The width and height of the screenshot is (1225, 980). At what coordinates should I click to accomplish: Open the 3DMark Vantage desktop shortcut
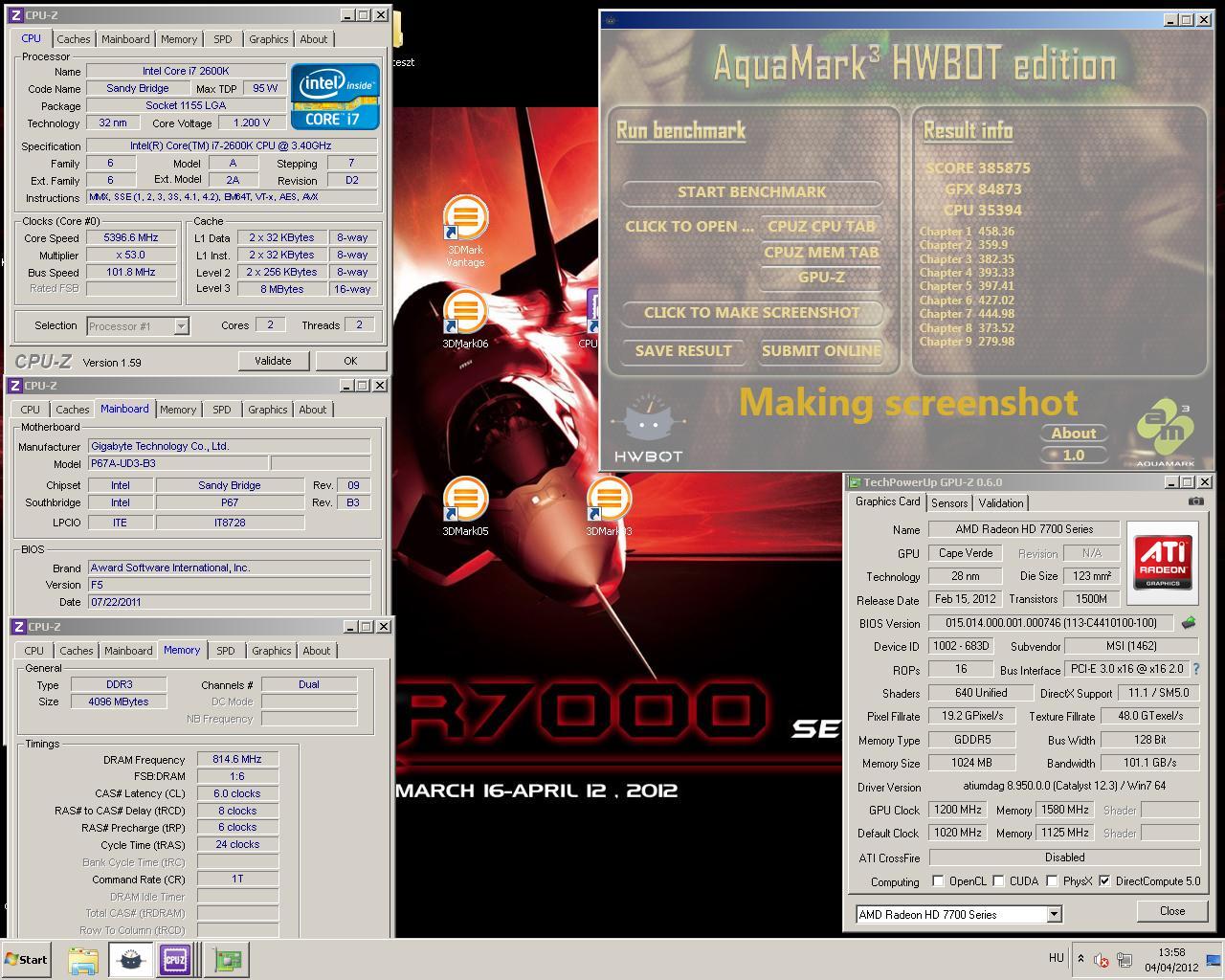click(465, 230)
